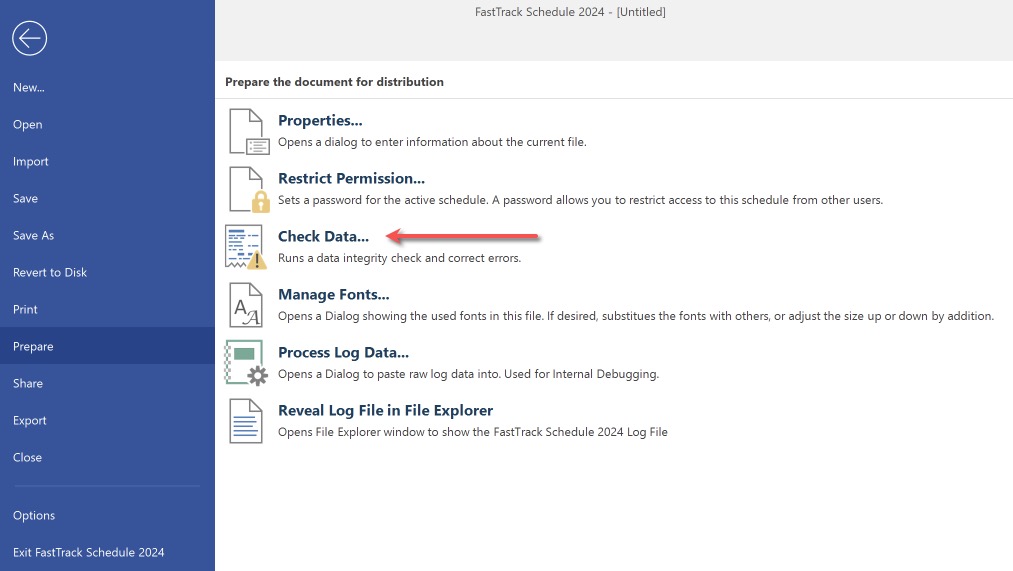Click Process Log Data... heading
The width and height of the screenshot is (1013, 571).
[343, 353]
